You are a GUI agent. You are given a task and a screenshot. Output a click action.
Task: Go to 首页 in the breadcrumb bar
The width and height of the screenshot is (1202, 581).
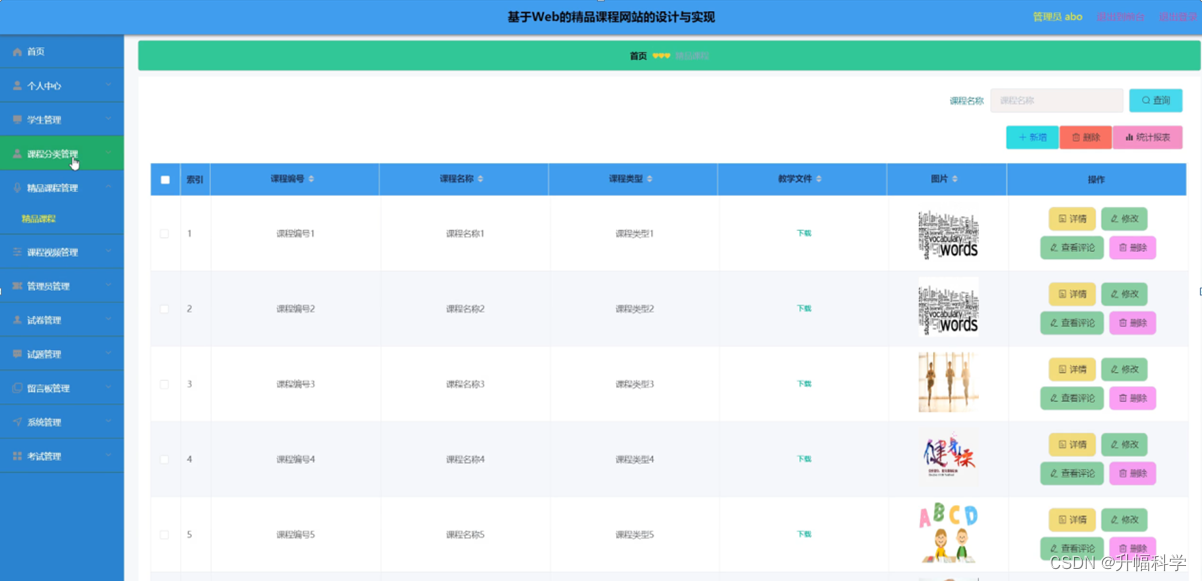click(638, 56)
